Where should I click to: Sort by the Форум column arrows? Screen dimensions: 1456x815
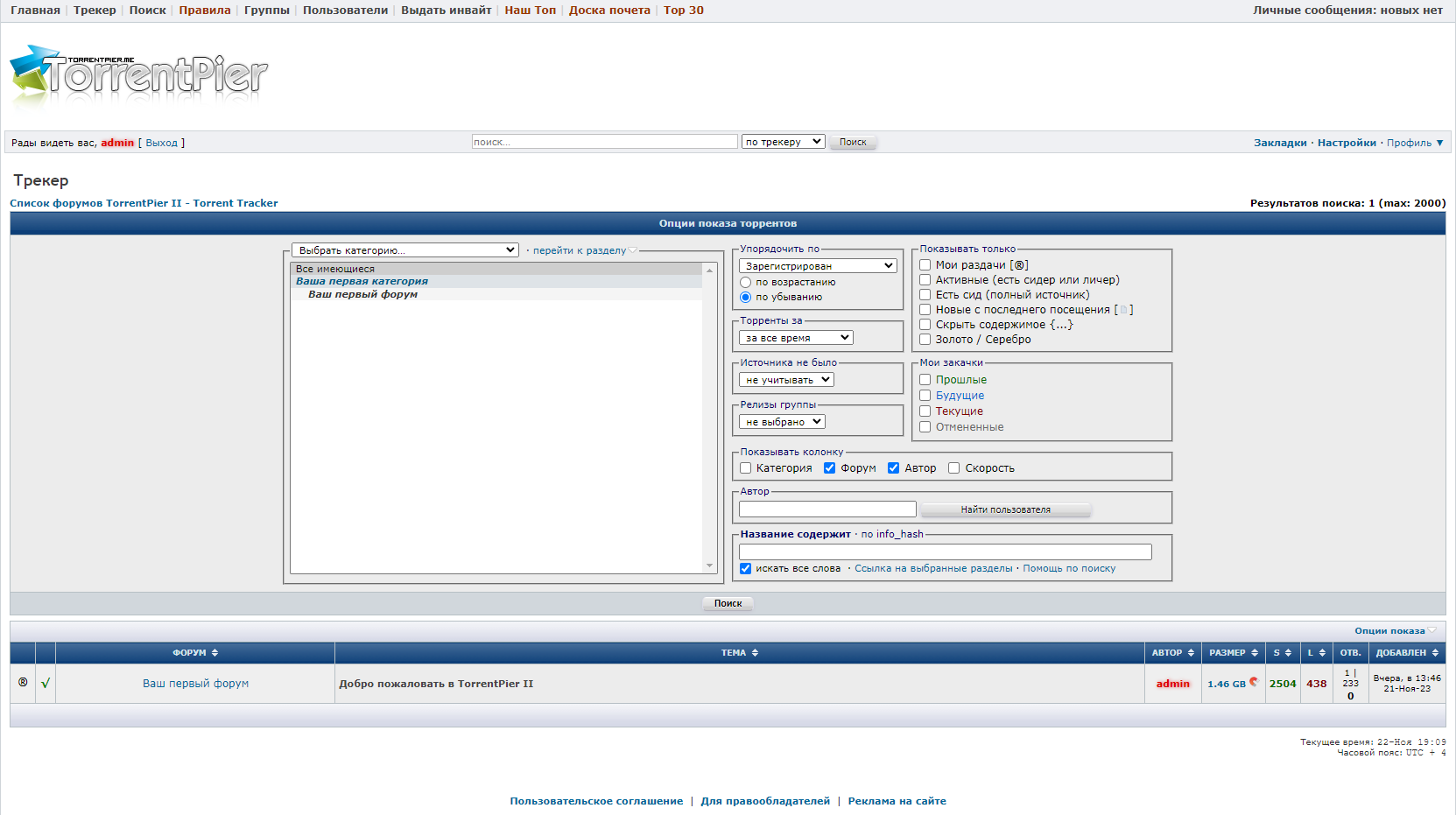click(x=215, y=653)
